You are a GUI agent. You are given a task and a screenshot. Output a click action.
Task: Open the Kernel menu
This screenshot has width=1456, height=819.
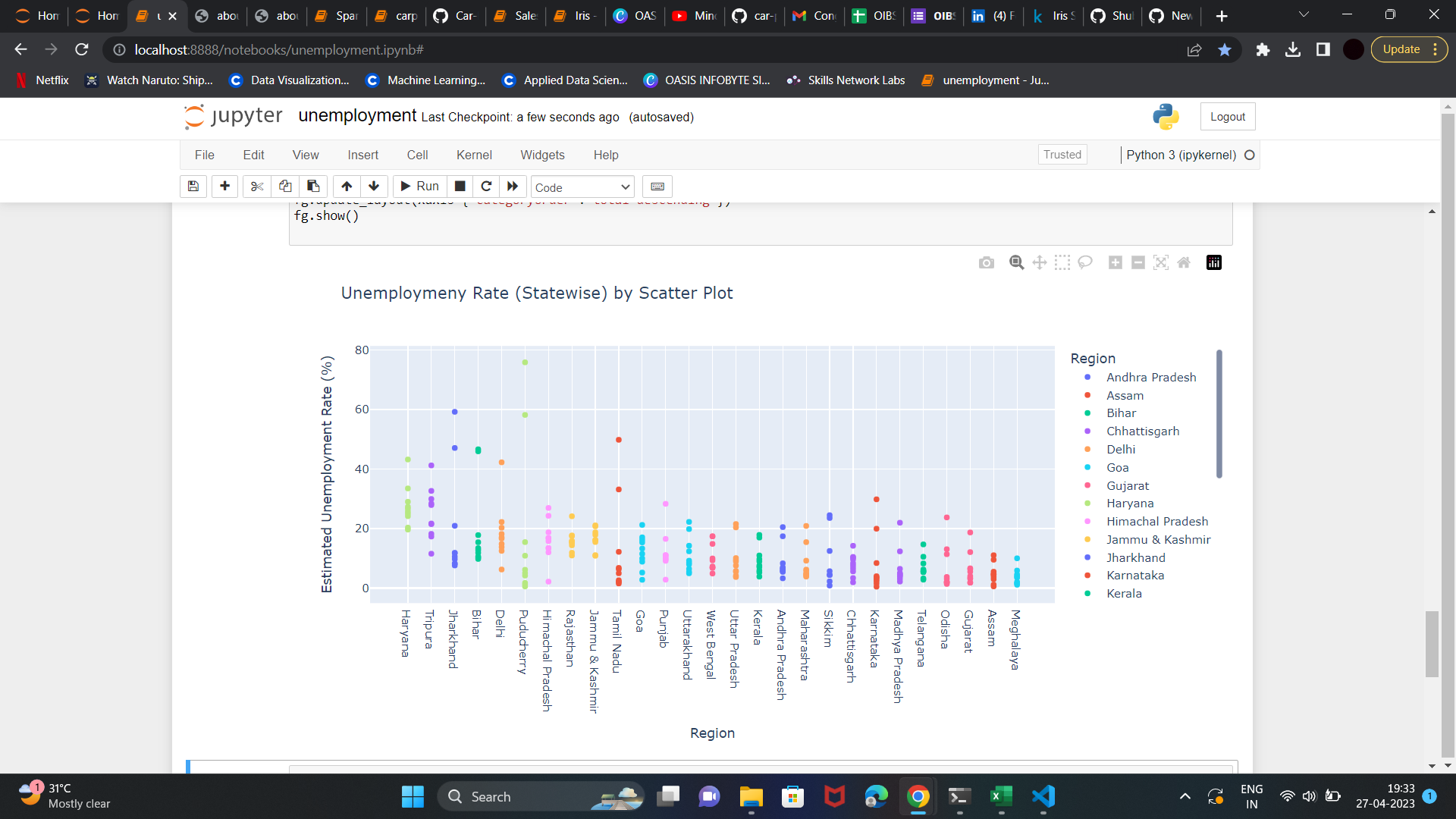click(x=474, y=155)
